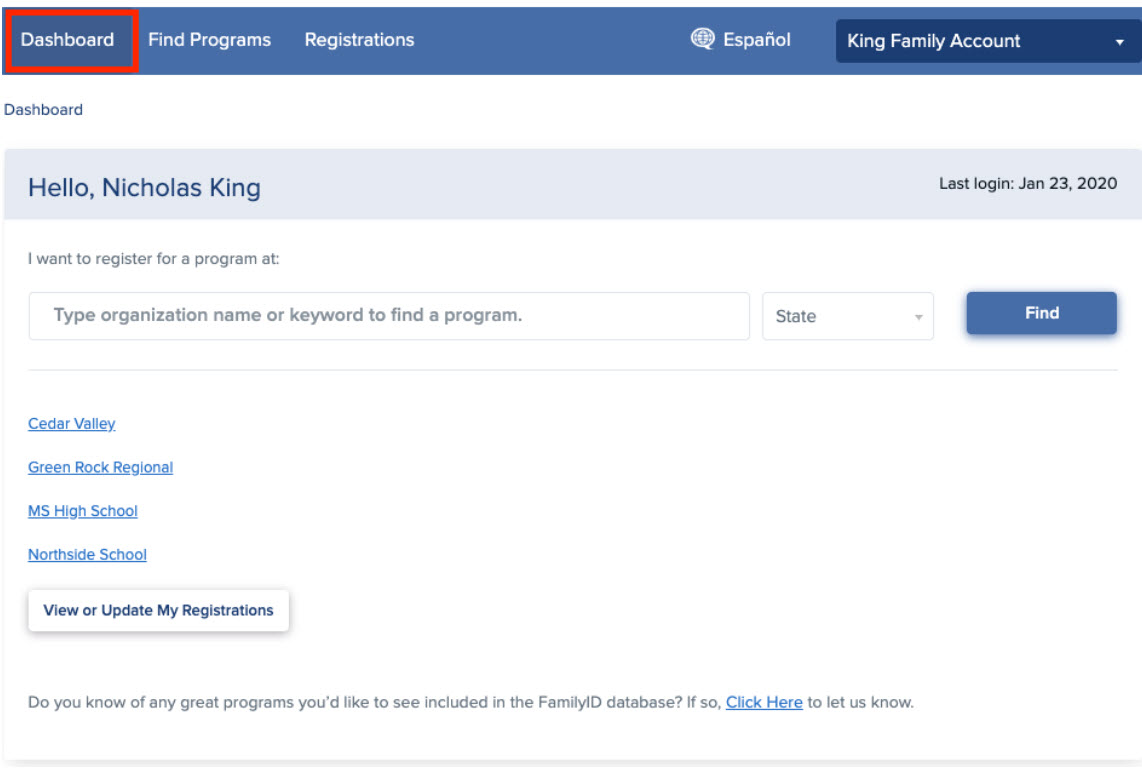
Task: Click the Dashboard breadcrumb
Action: coord(44,110)
